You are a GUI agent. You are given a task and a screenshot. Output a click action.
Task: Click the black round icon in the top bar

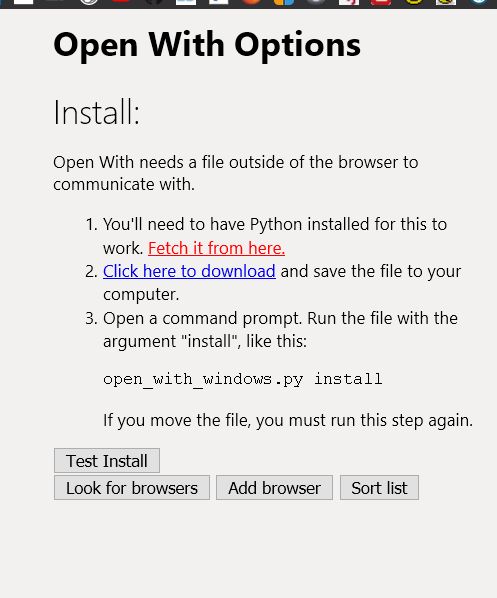click(x=154, y=2)
